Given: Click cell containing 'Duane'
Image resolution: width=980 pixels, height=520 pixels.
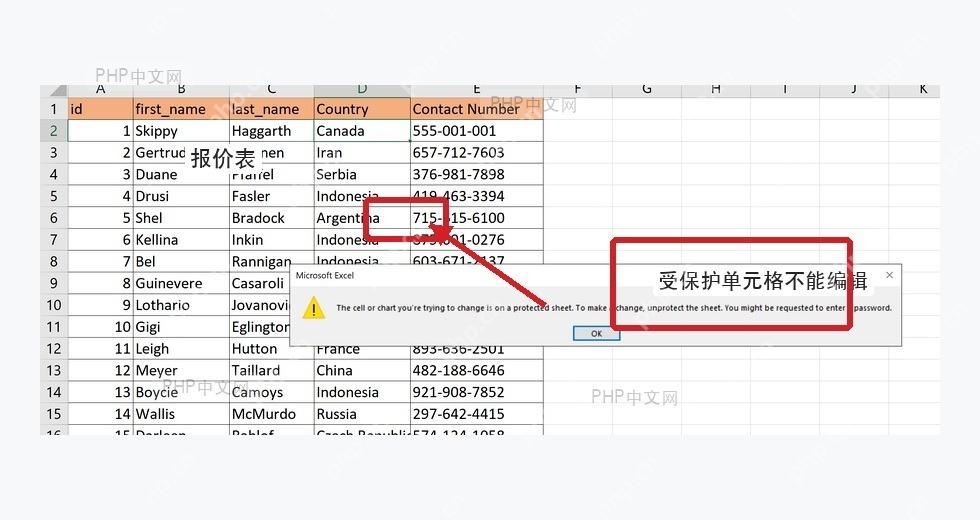Looking at the screenshot, I should point(181,175).
